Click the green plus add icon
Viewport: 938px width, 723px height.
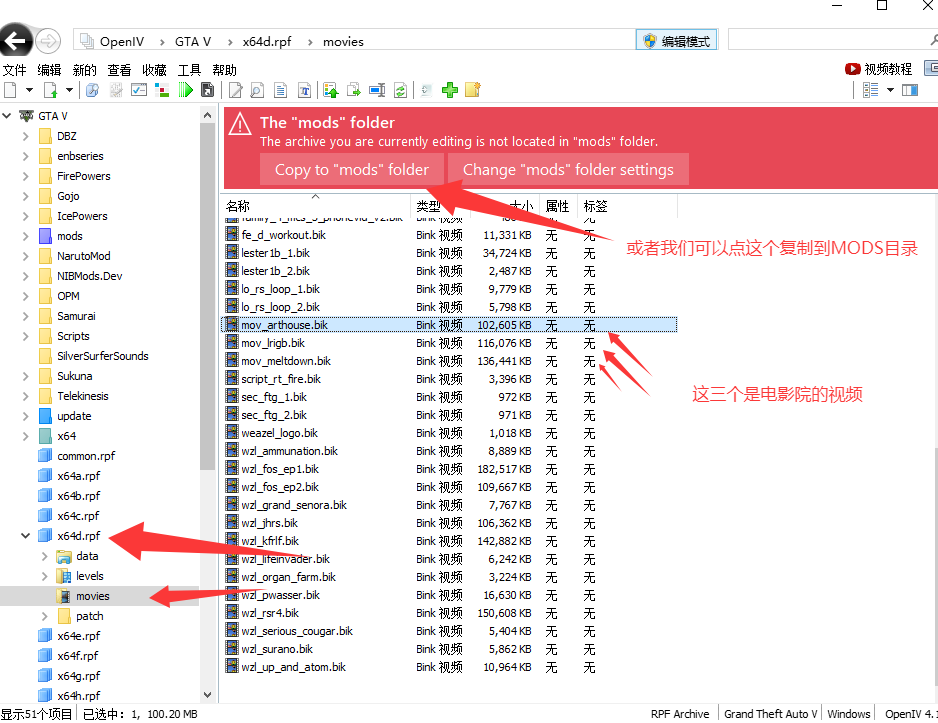pos(450,90)
